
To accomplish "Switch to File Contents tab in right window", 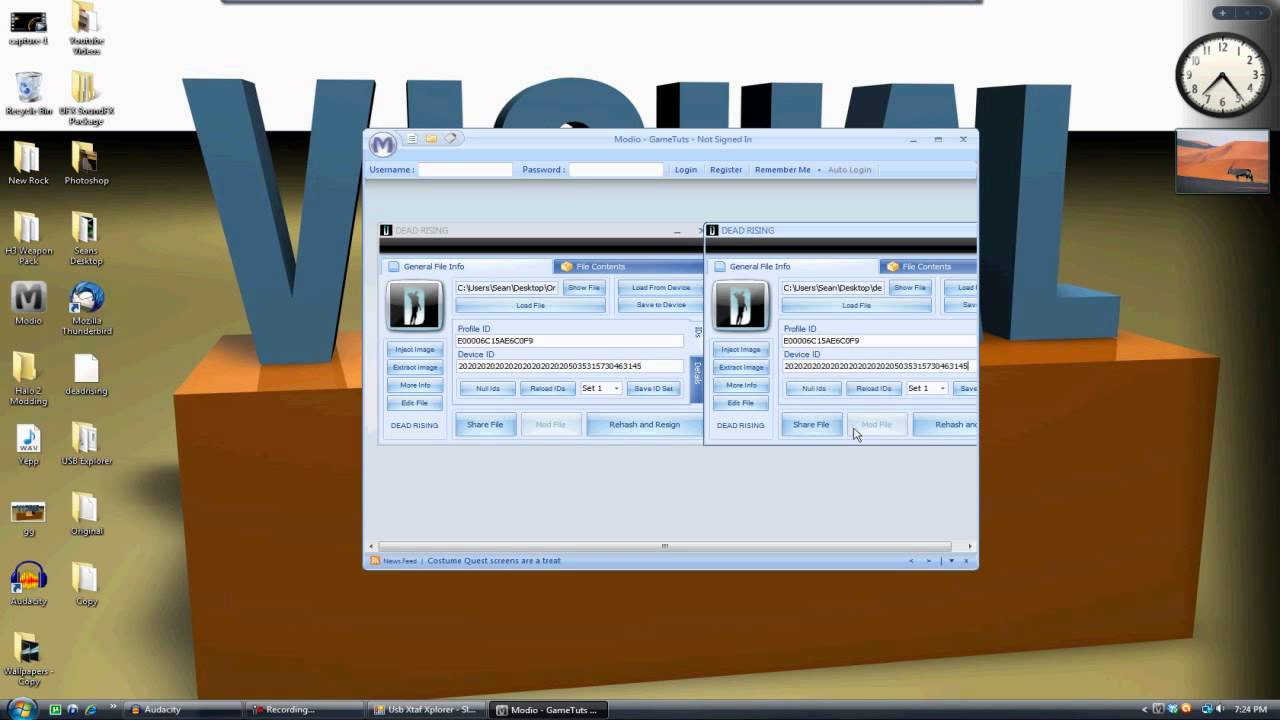I will [x=928, y=266].
